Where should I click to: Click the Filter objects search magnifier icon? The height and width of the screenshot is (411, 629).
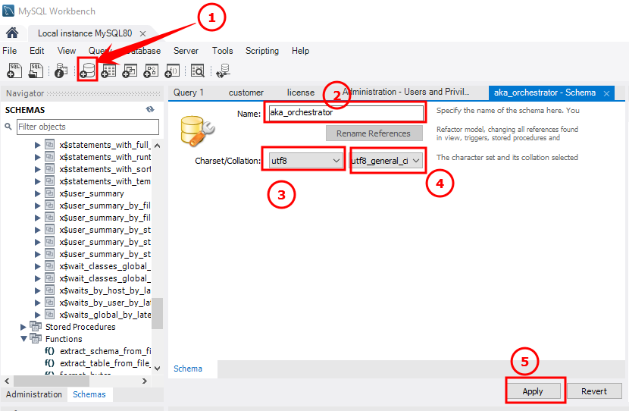tap(8, 127)
